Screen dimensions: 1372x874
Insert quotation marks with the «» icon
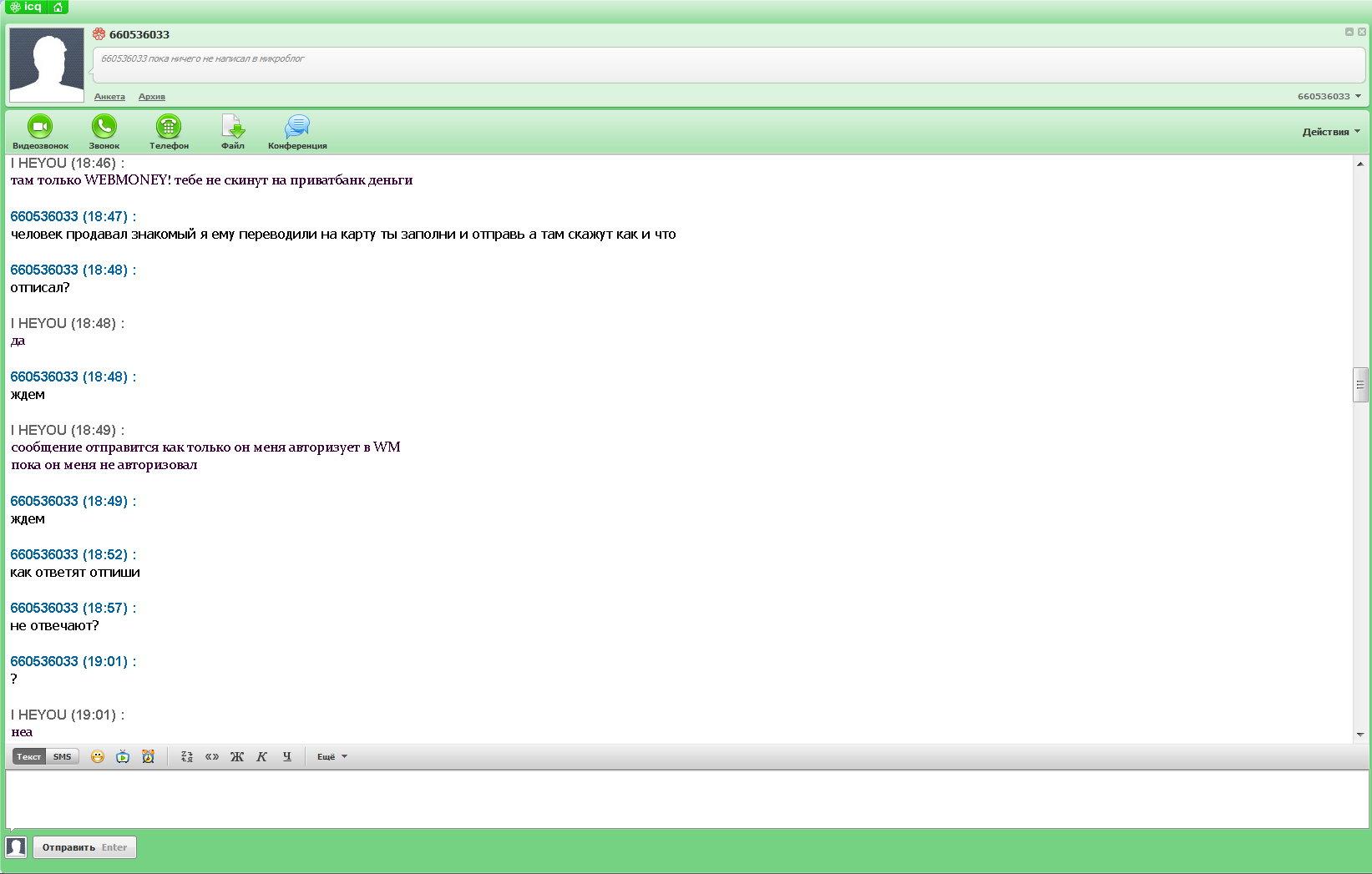coord(212,756)
